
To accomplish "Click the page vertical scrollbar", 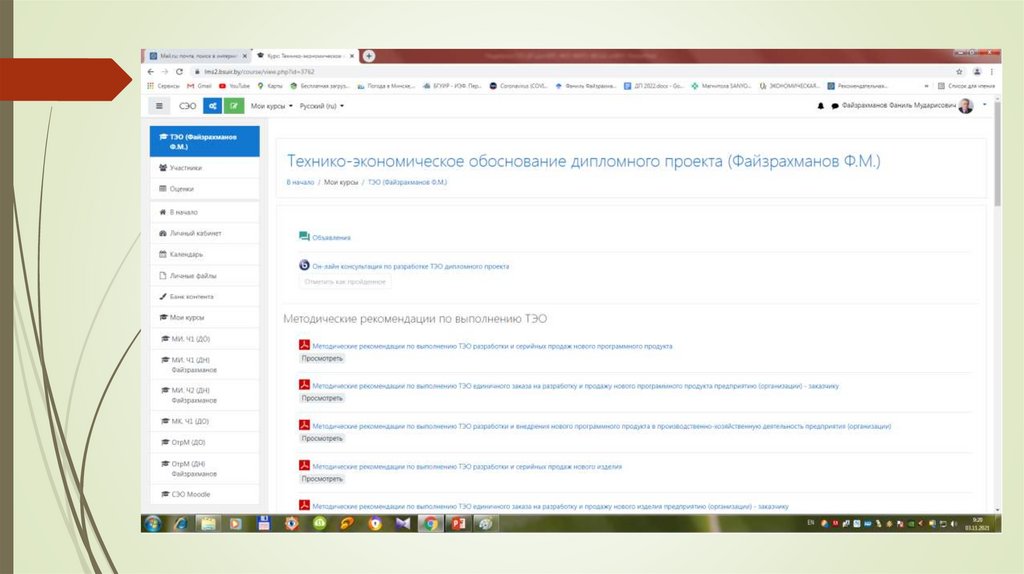I will click(997, 154).
